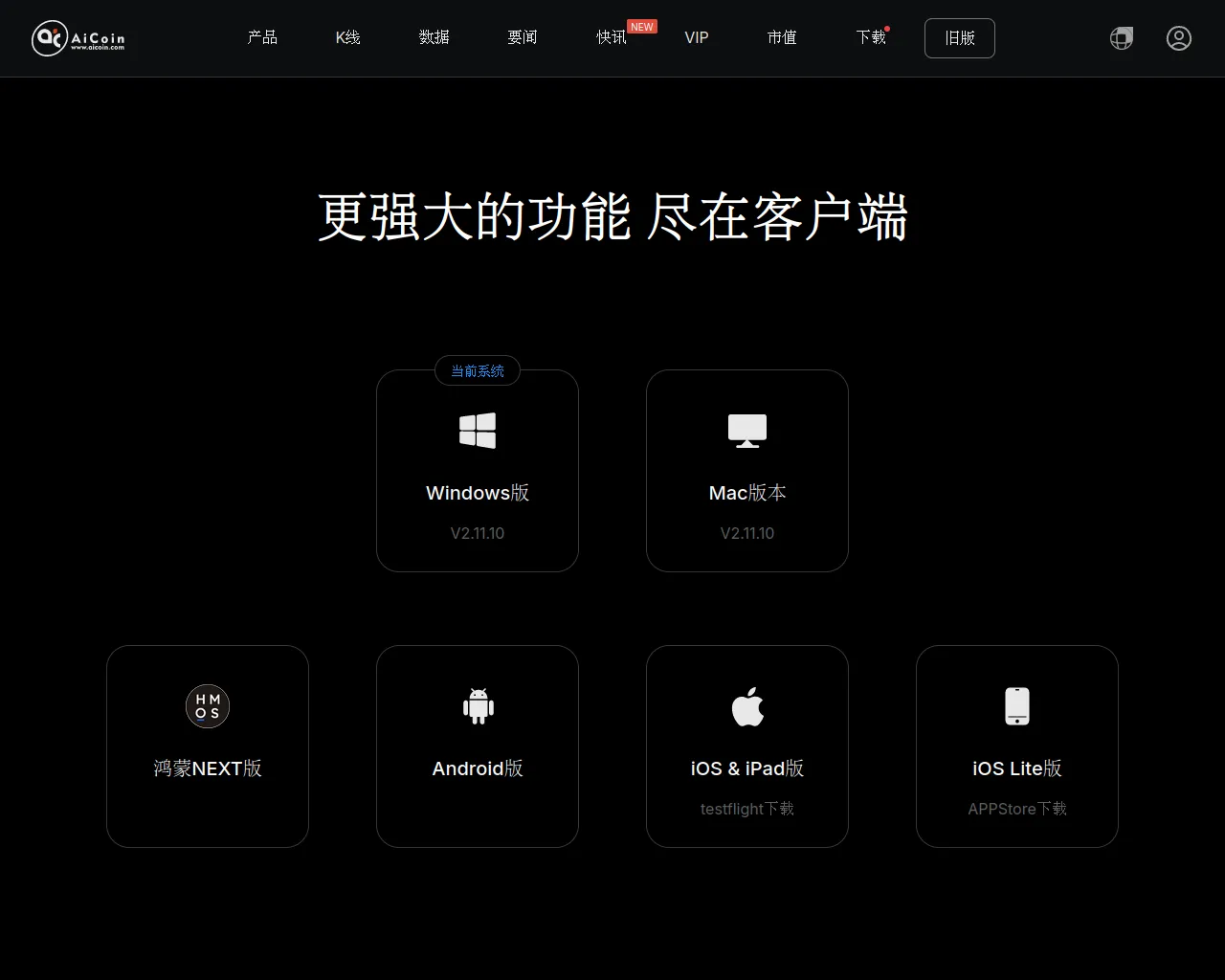This screenshot has height=980, width=1225.
Task: Click the 更强大的功能 尽在客户端 headline
Action: point(612,216)
